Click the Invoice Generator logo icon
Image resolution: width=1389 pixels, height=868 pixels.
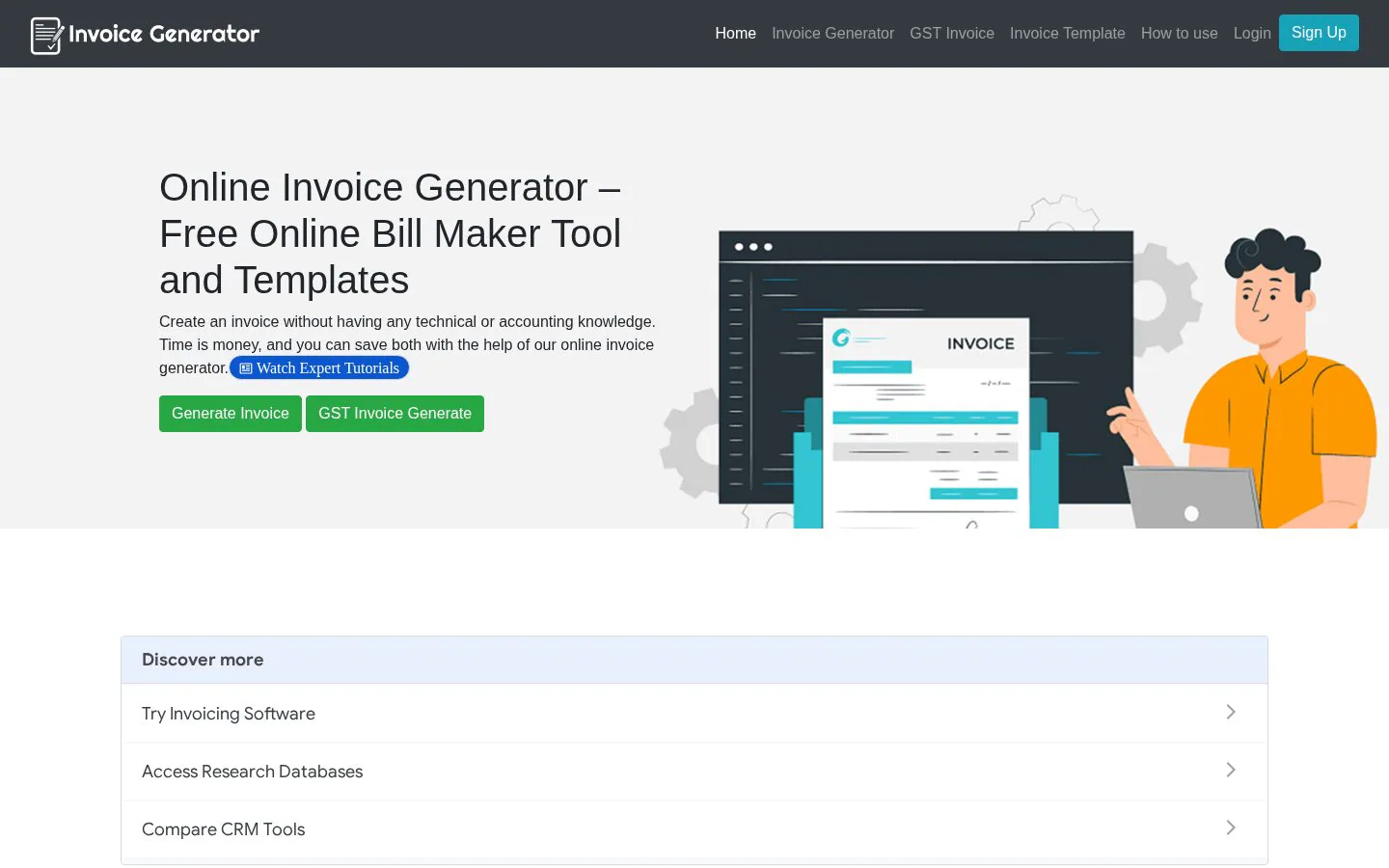click(x=47, y=36)
